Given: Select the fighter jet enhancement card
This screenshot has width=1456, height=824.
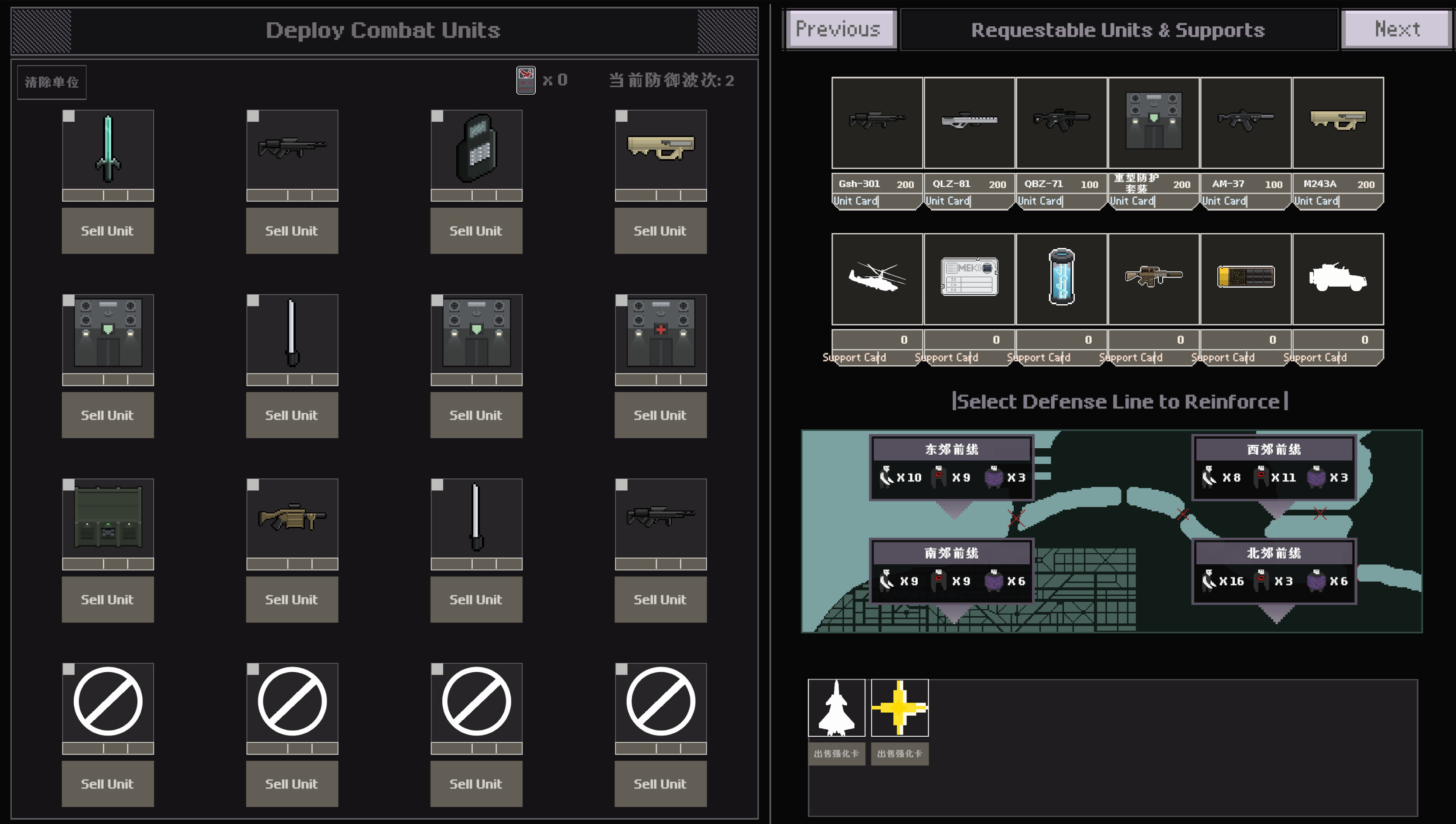Looking at the screenshot, I should click(836, 709).
